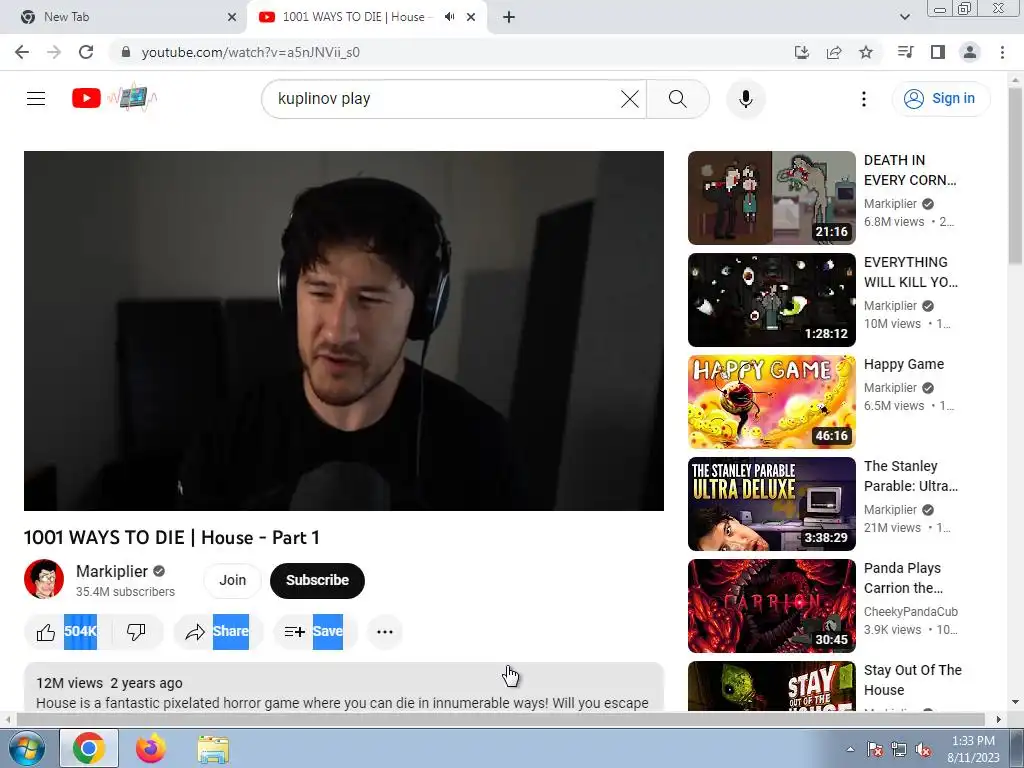The height and width of the screenshot is (768, 1024).
Task: Open a new browser tab with plus
Action: click(509, 17)
